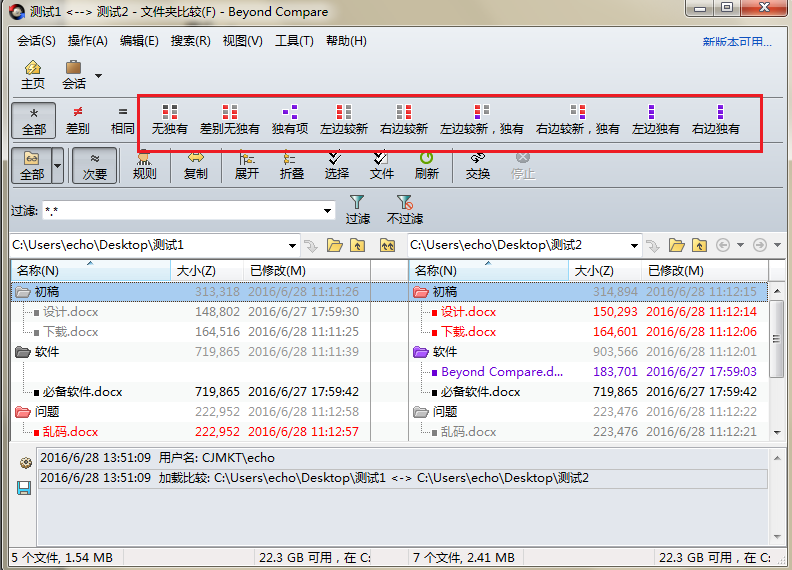792x570 pixels.
Task: Click the 复制 copy arrow icon
Action: pos(196,158)
